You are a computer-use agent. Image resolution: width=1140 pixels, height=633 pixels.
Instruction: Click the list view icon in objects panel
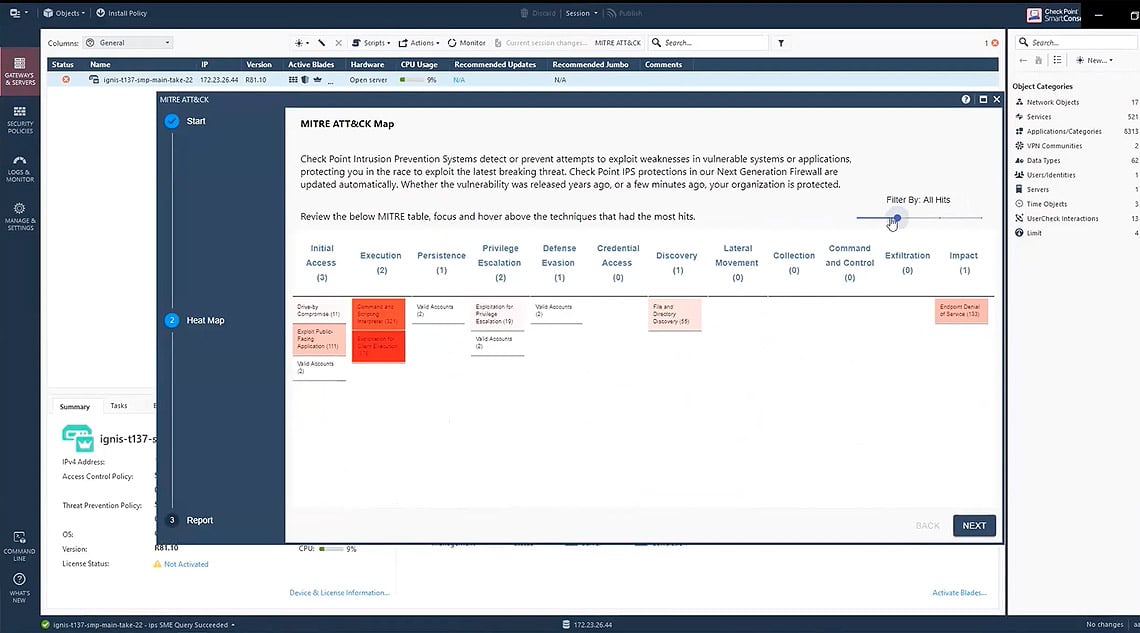[1057, 60]
